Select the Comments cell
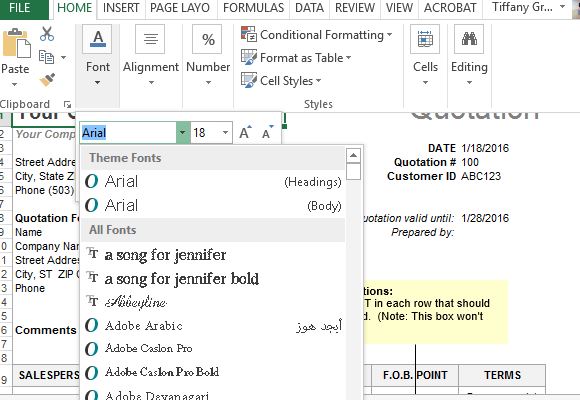Viewport: 580px width, 400px height. [45, 330]
